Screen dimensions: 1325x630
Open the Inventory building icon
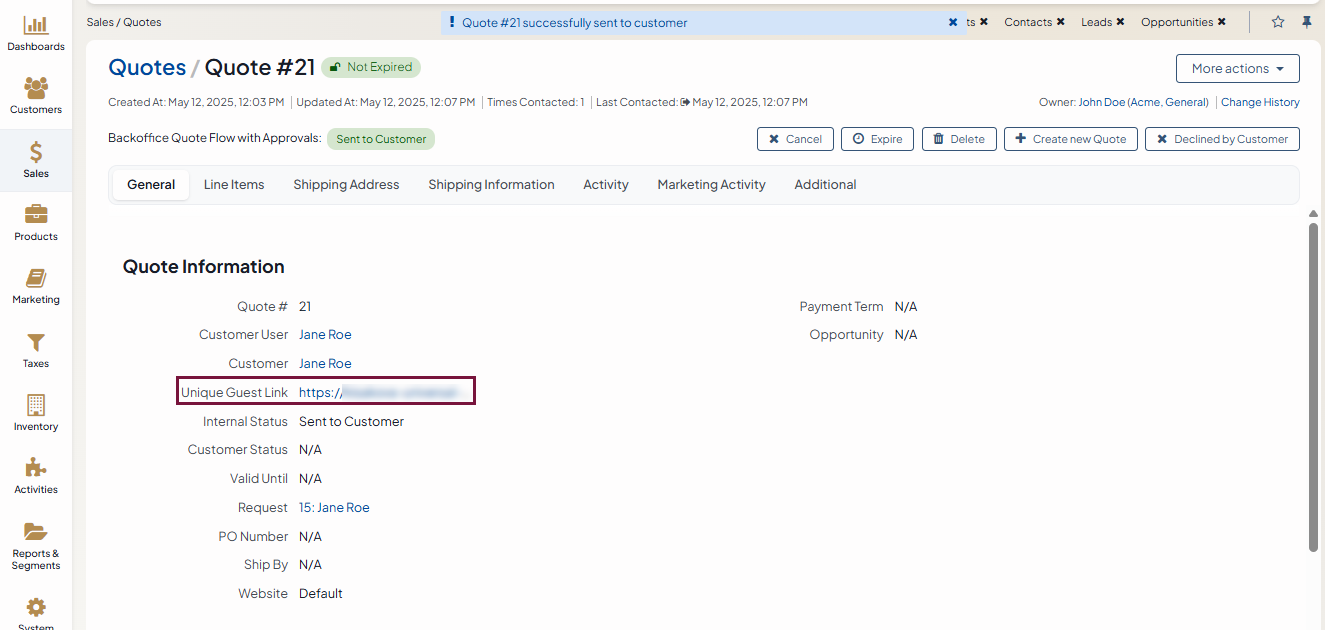pos(36,405)
